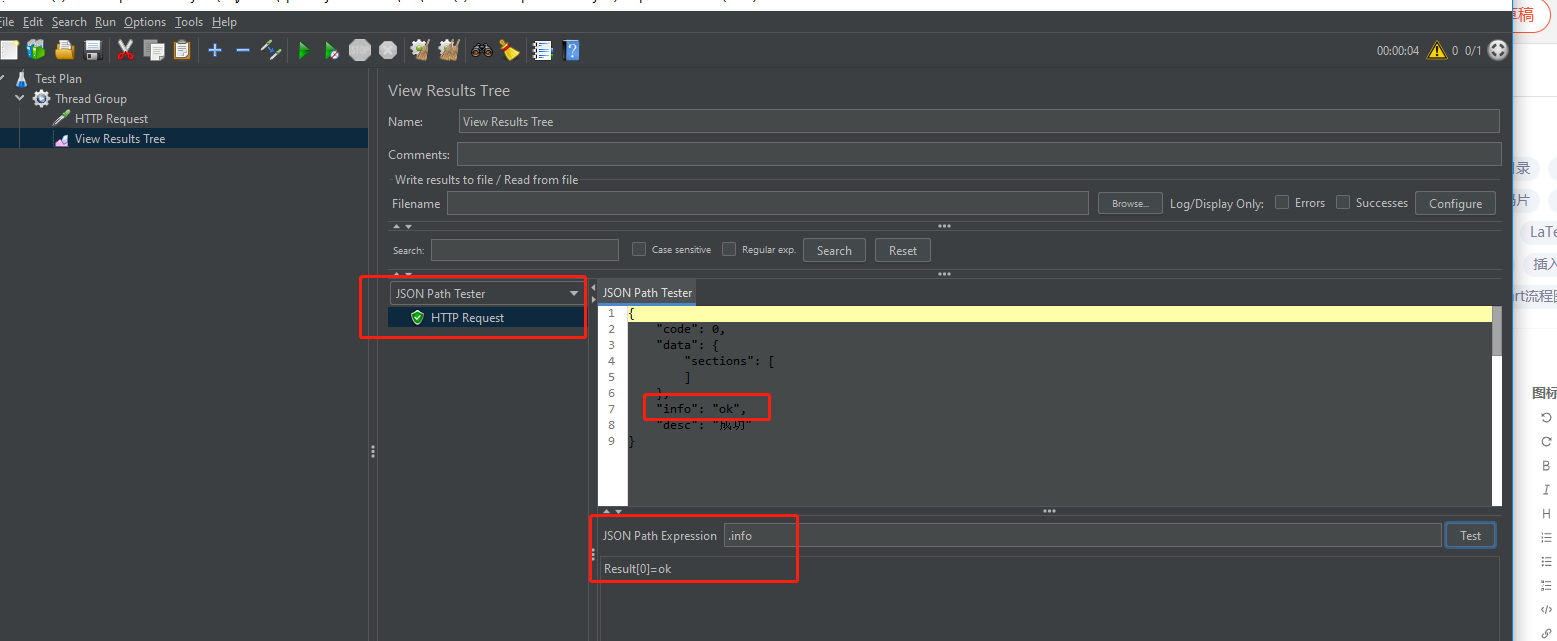Click Redo icon in background editor

[1546, 442]
